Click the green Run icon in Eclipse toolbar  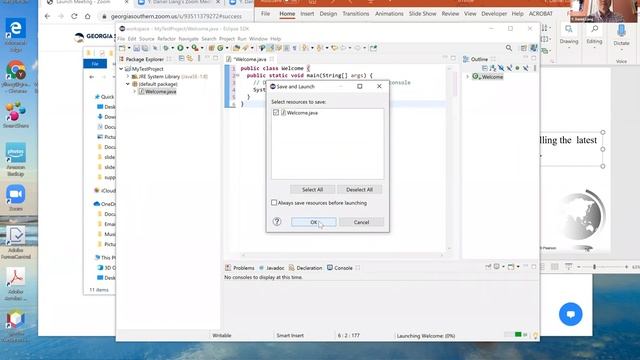point(180,48)
